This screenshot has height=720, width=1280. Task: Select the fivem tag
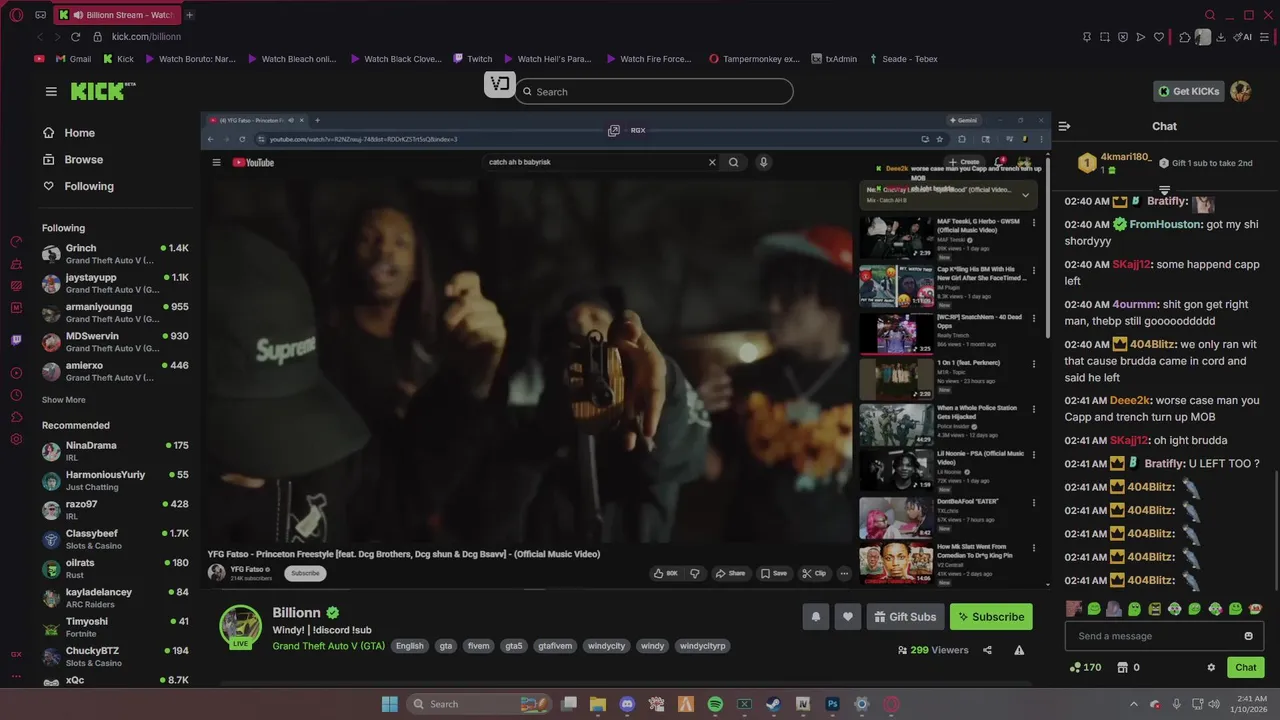tap(479, 646)
